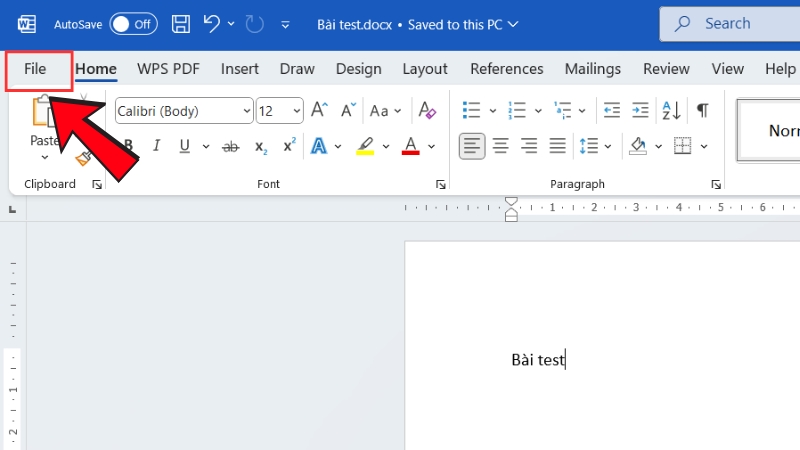Apply numbered list
The image size is (800, 450).
[x=517, y=110]
